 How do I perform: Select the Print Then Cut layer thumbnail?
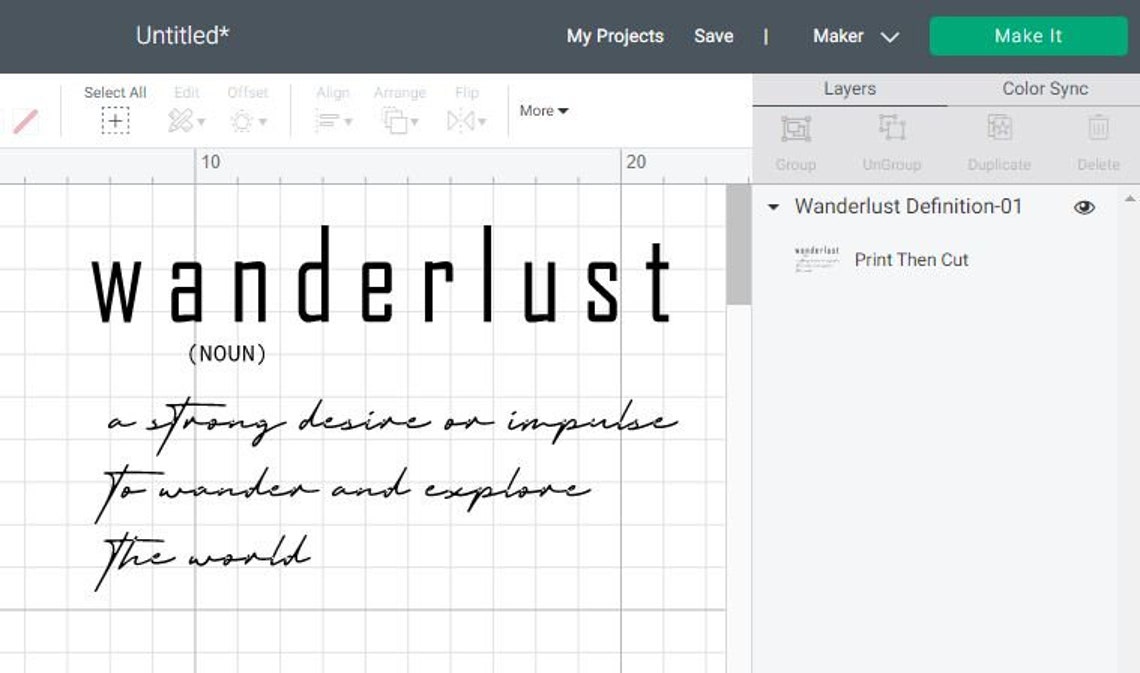(x=815, y=259)
